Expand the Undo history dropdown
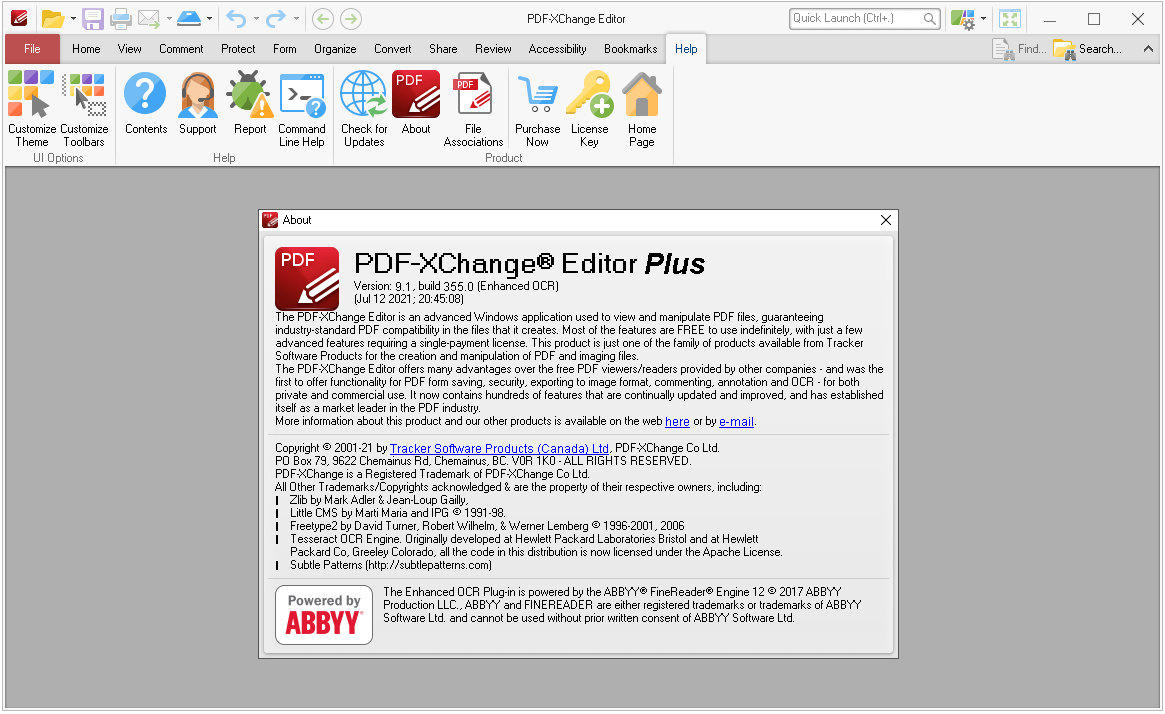Viewport: 1165px width, 714px height. pos(256,19)
